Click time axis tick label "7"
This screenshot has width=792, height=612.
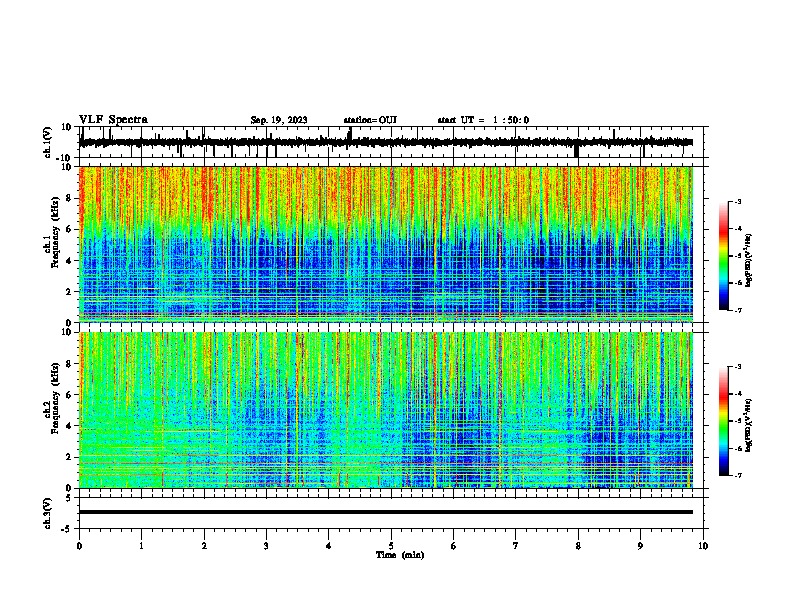pos(516,546)
